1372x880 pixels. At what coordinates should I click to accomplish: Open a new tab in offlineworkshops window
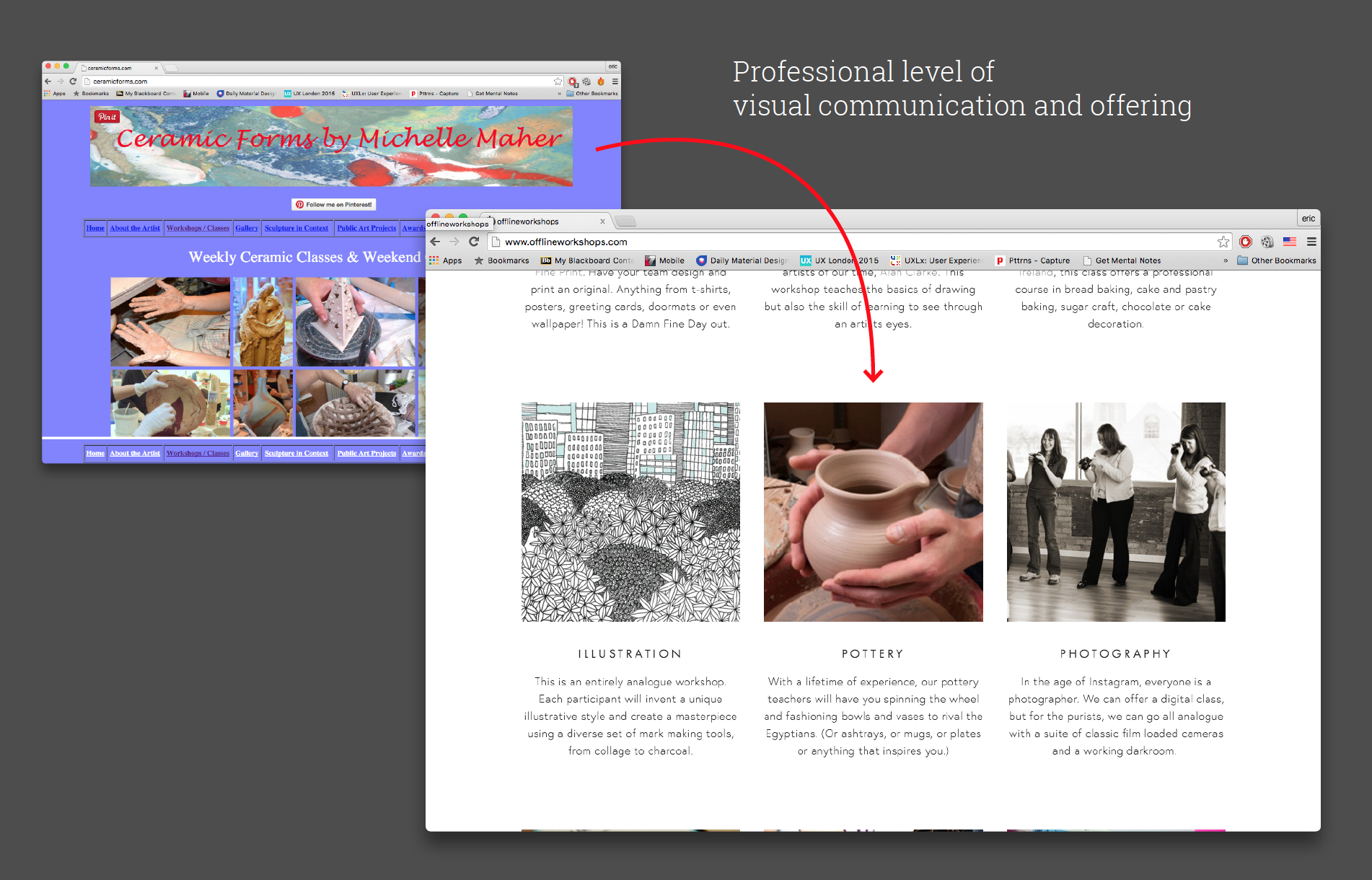626,221
